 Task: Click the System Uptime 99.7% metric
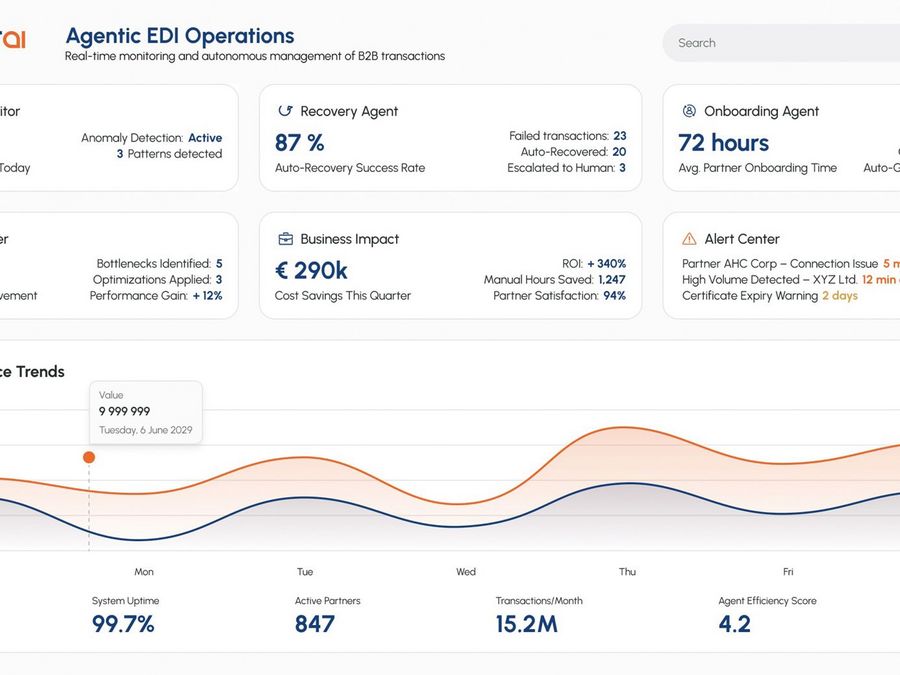[124, 624]
